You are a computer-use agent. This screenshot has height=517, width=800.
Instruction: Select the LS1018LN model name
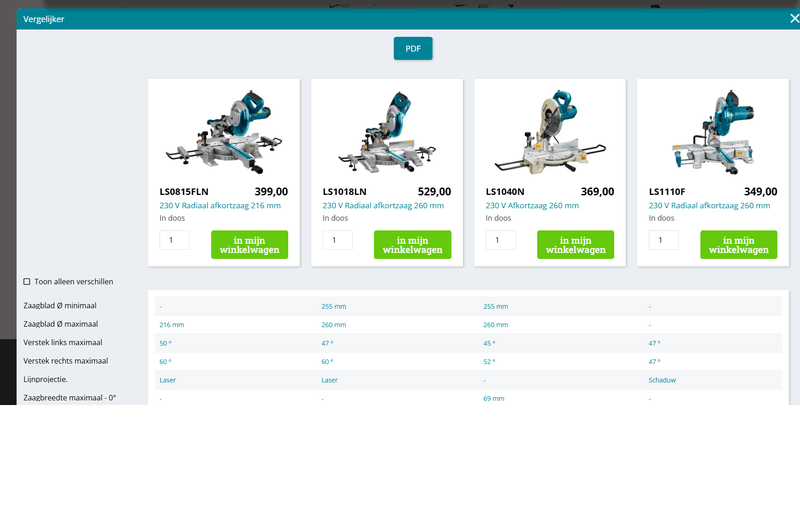click(x=344, y=192)
